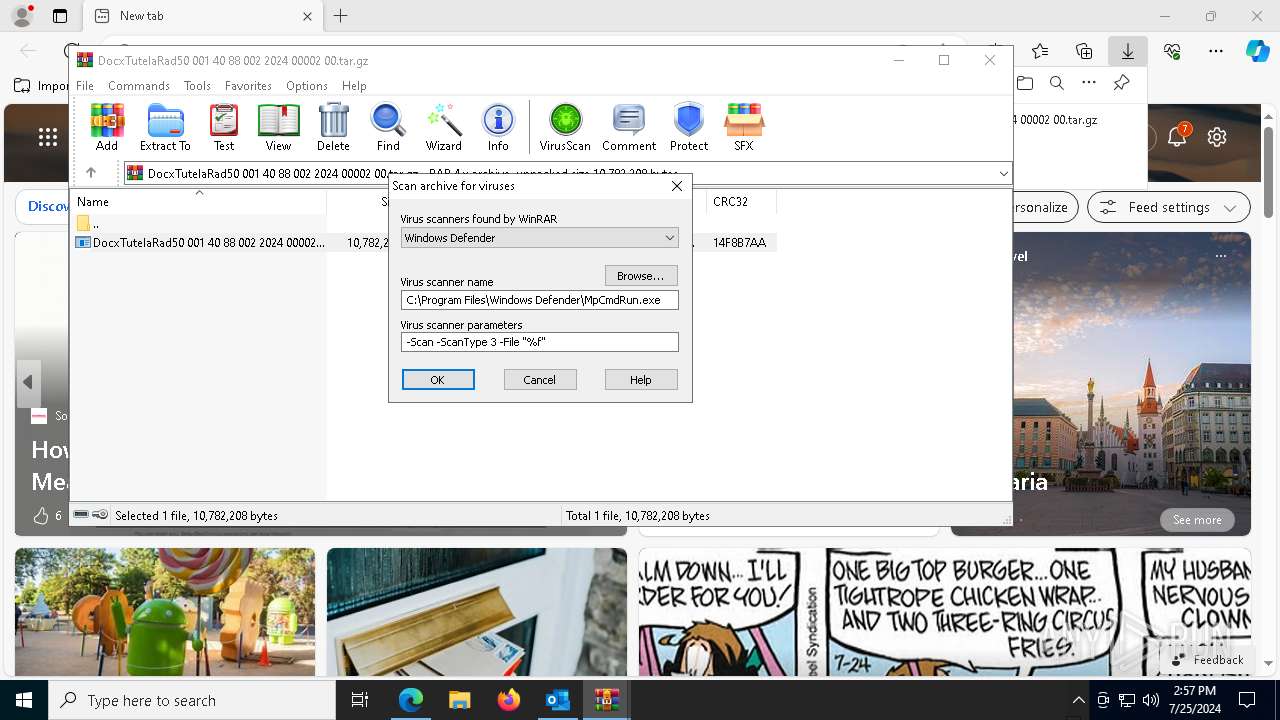Open the Android statues news thumbnail

165,612
